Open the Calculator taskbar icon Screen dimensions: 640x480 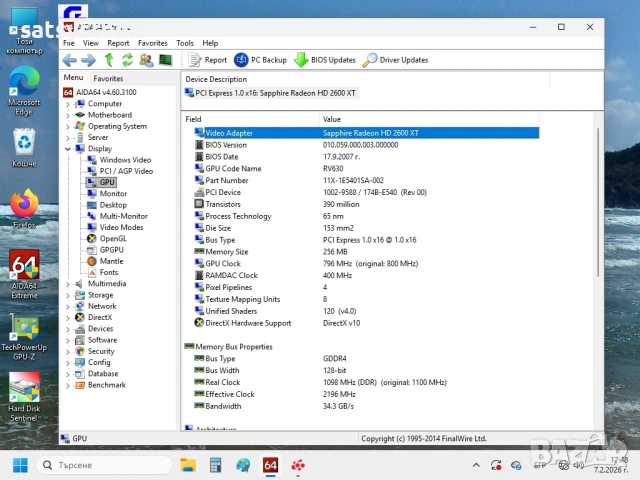tap(216, 465)
